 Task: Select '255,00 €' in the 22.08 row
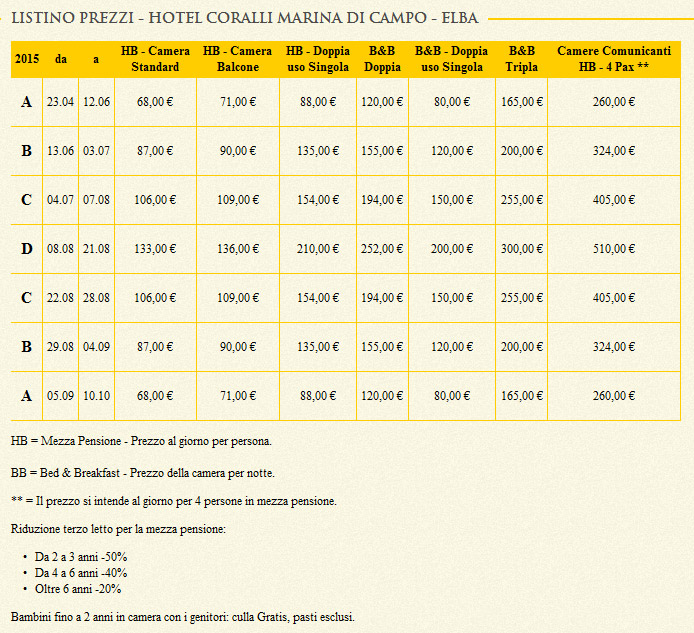[522, 298]
